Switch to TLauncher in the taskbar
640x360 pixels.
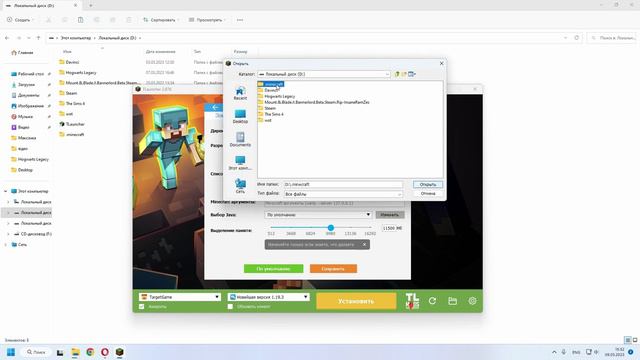pos(119,352)
